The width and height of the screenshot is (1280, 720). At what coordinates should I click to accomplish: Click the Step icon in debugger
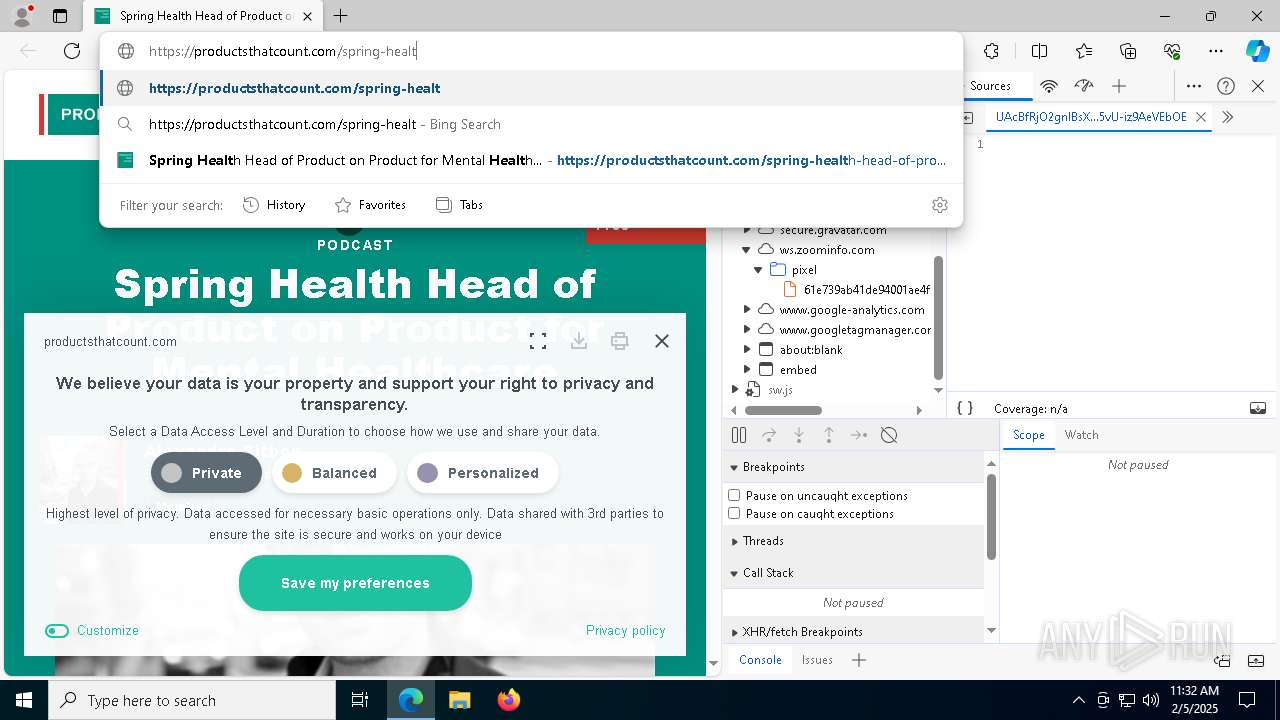[x=859, y=435]
